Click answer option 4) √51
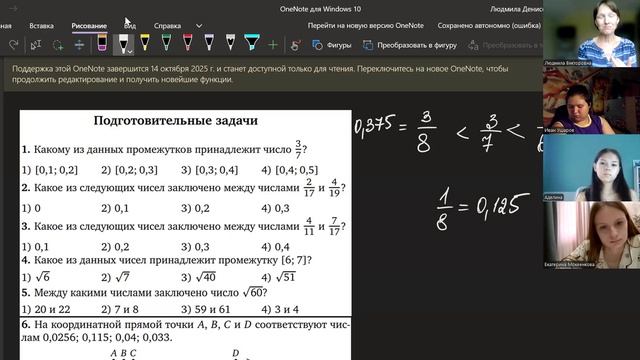 (278, 277)
